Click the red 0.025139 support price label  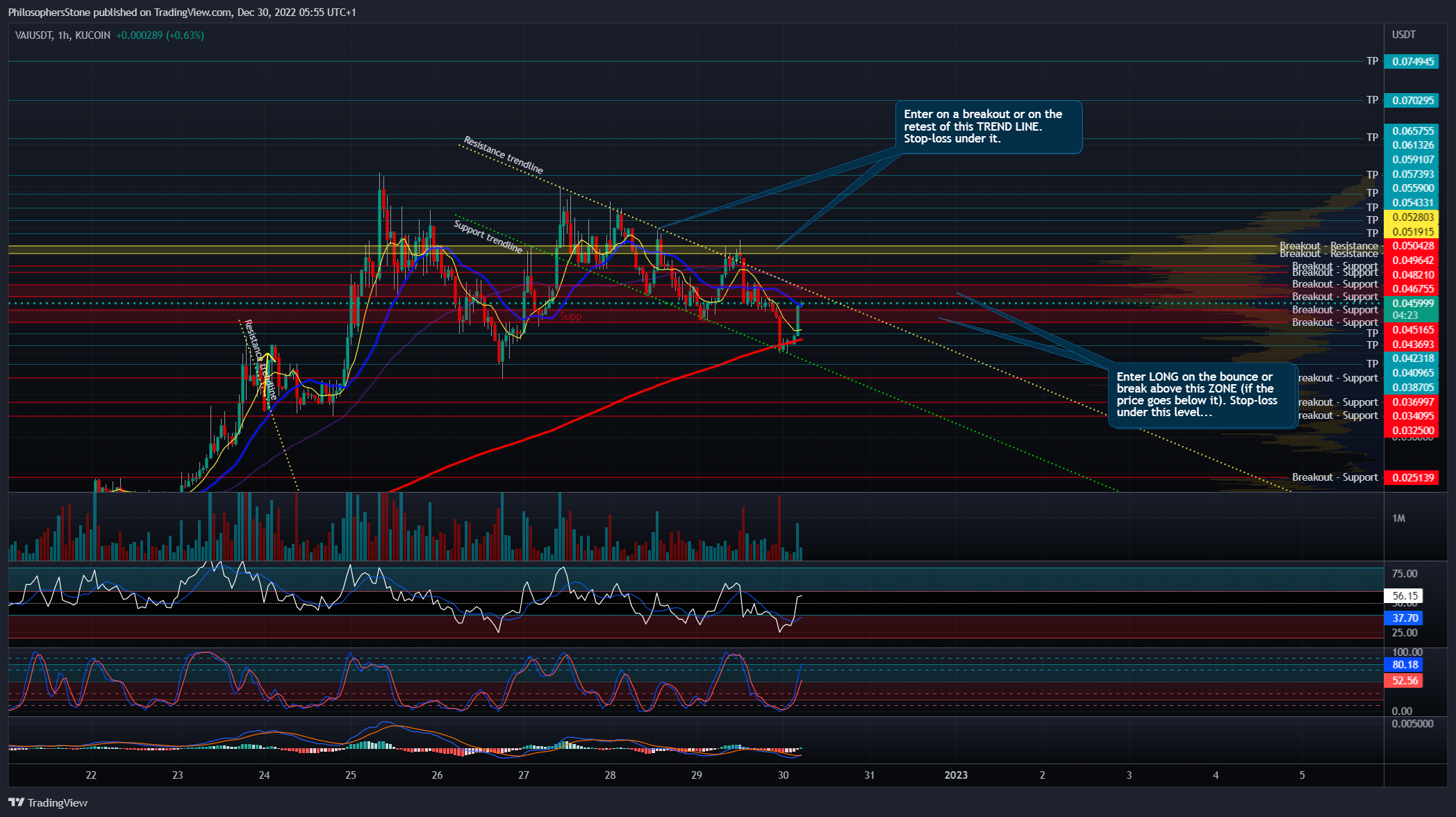tap(1411, 478)
